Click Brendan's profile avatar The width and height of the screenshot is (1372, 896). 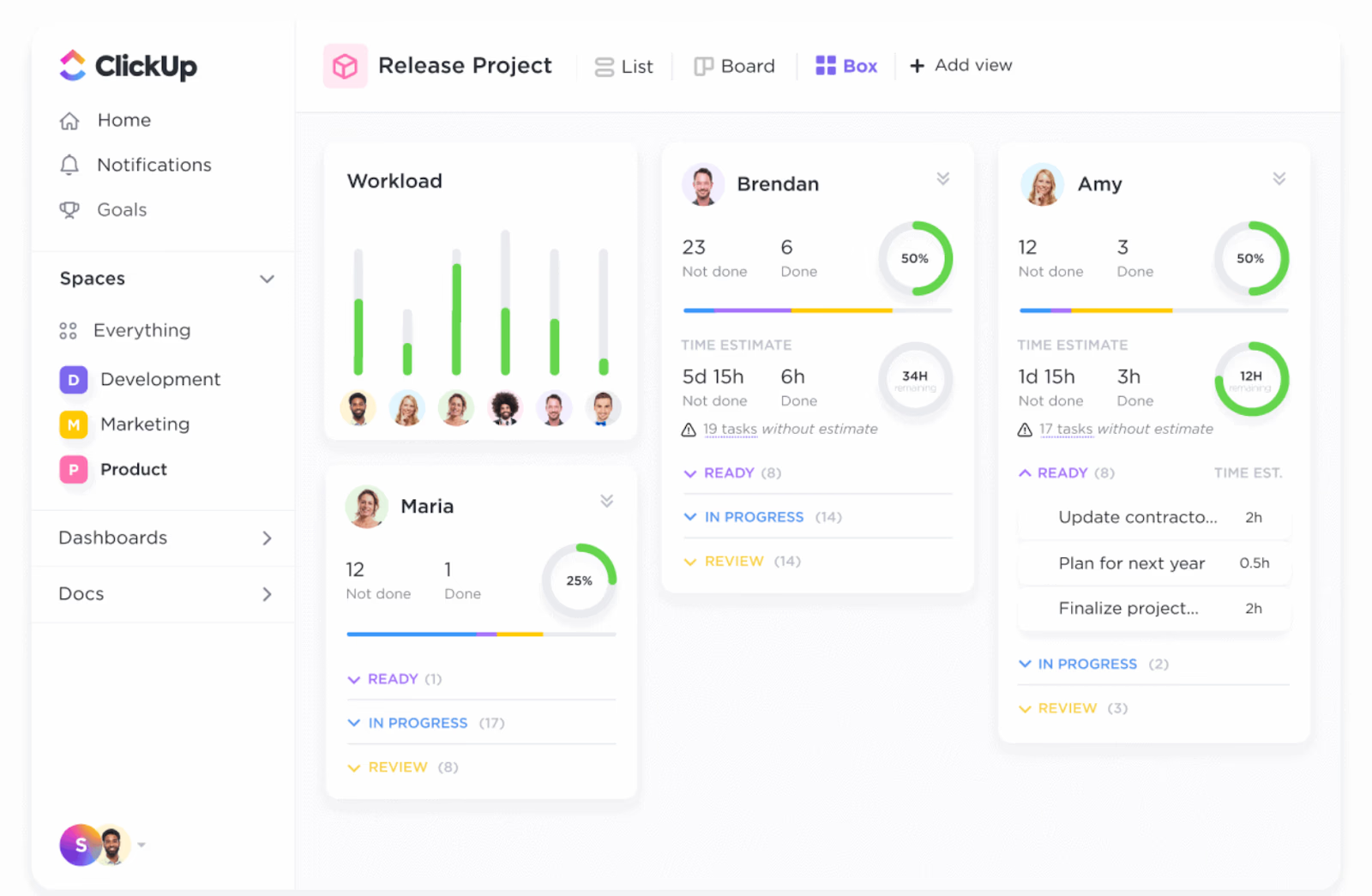coord(703,184)
